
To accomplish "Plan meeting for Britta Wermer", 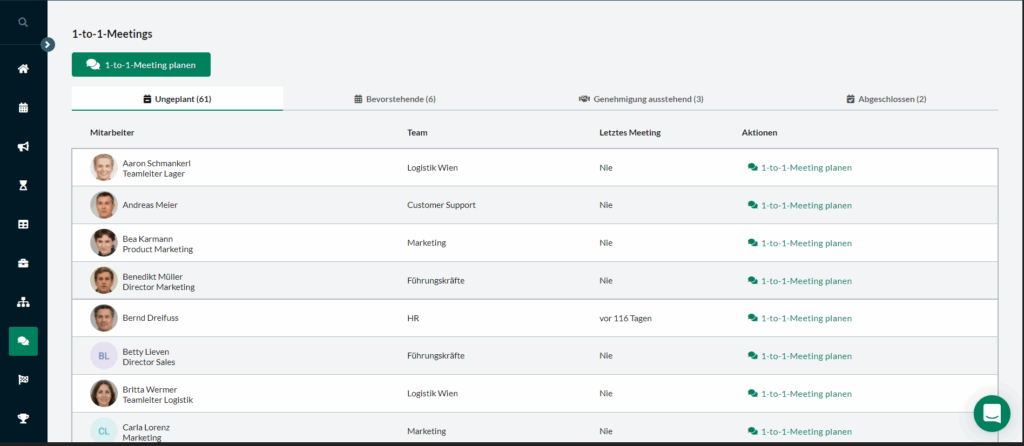I will (799, 394).
